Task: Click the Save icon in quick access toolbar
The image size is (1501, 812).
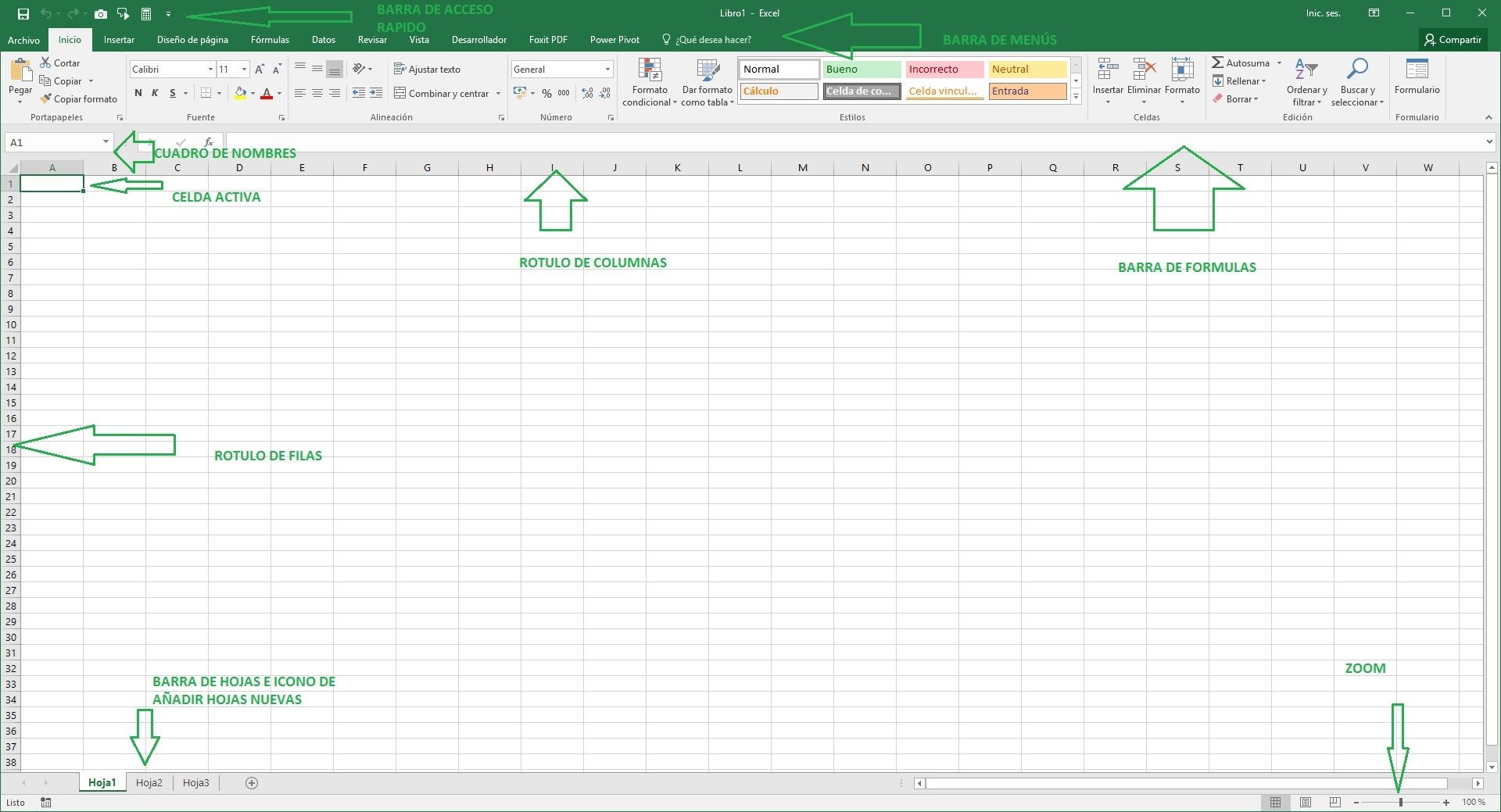Action: pos(23,13)
